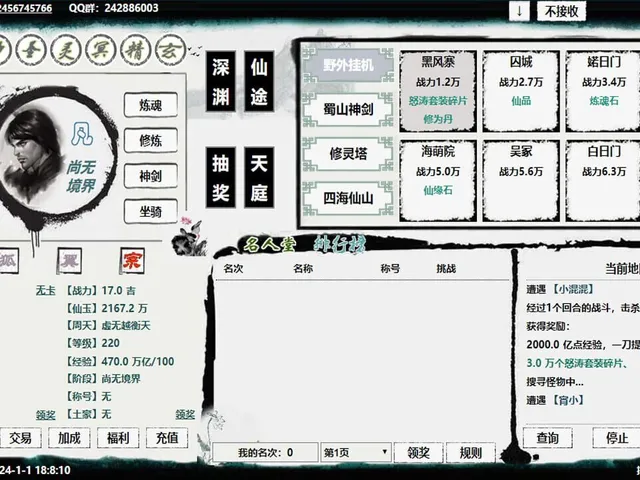
Task: Open the 修炼 panel
Action: (x=151, y=141)
